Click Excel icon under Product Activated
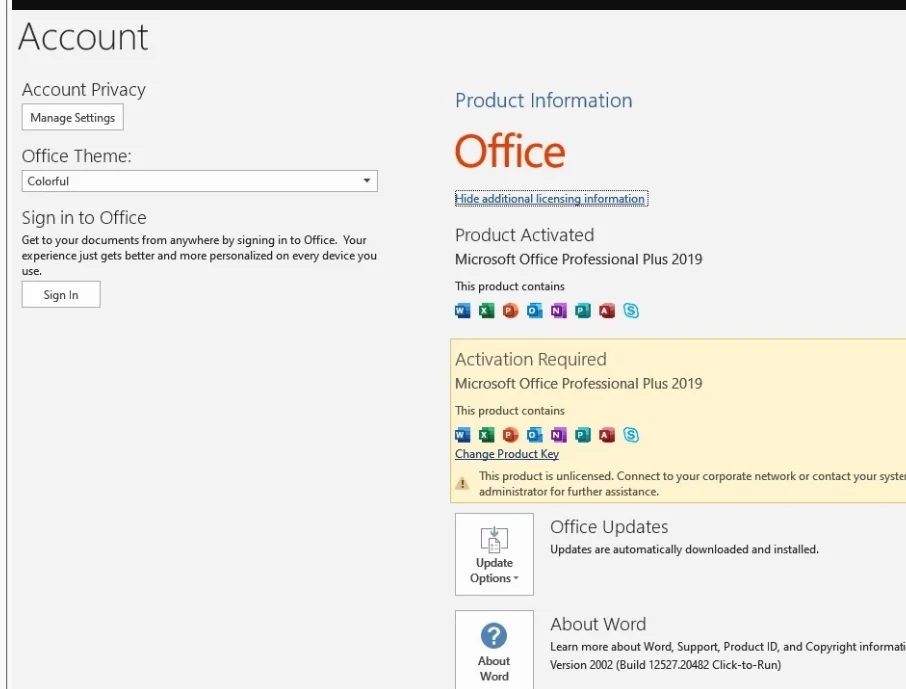Viewport: 906px width, 689px height. (x=487, y=311)
